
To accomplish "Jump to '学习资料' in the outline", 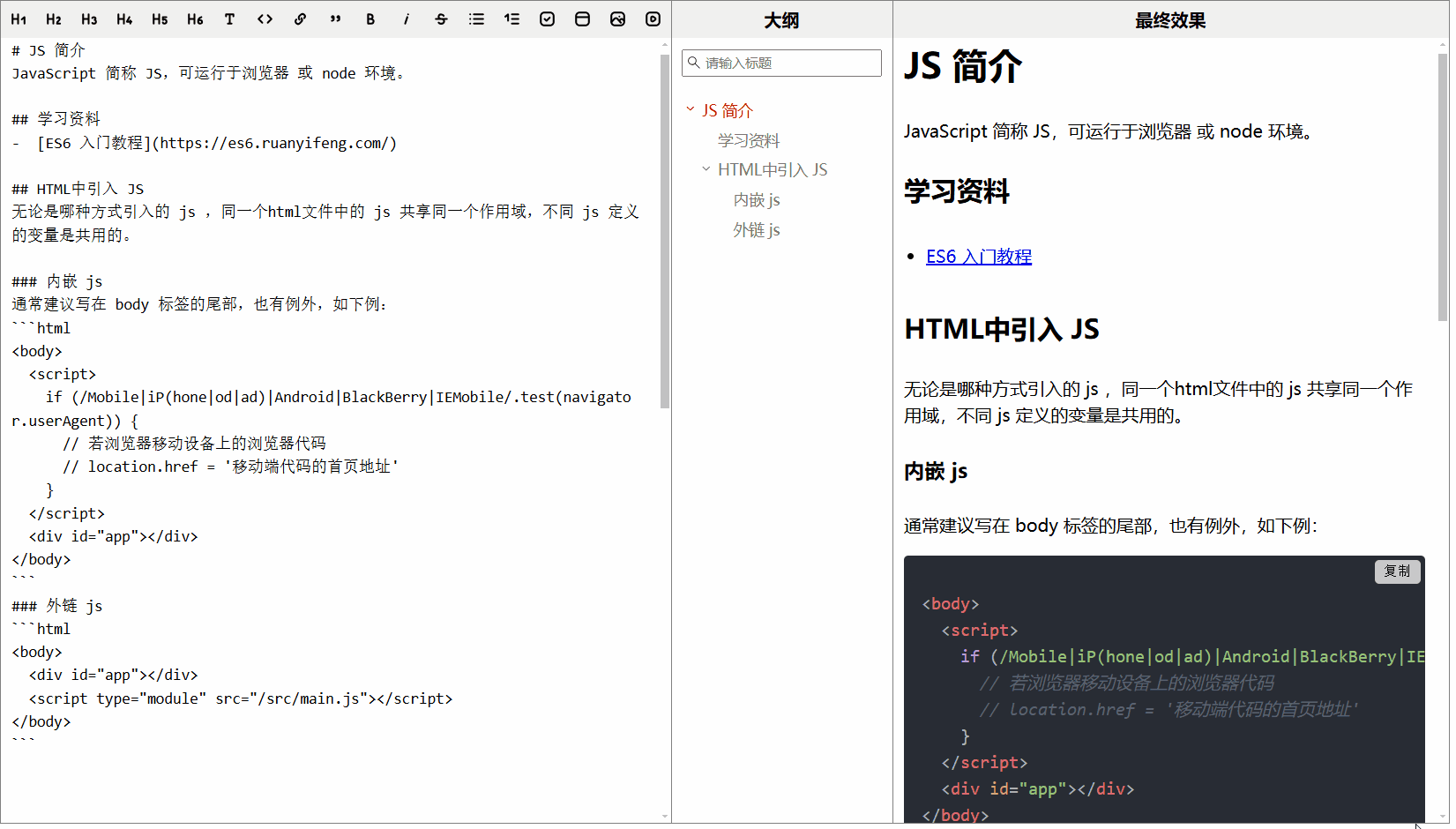I will pos(749,140).
